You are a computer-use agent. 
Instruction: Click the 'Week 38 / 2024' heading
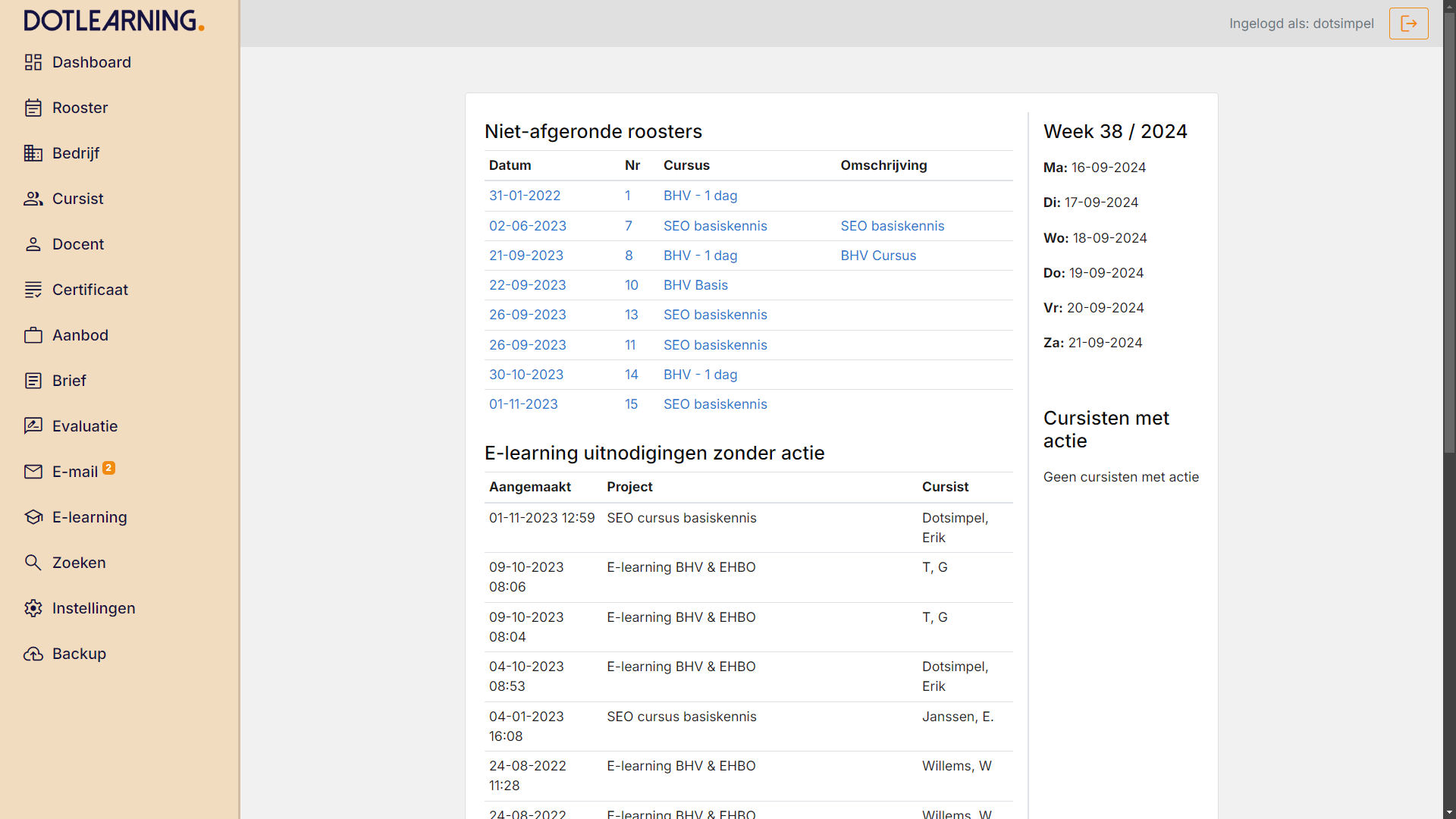pos(1116,131)
